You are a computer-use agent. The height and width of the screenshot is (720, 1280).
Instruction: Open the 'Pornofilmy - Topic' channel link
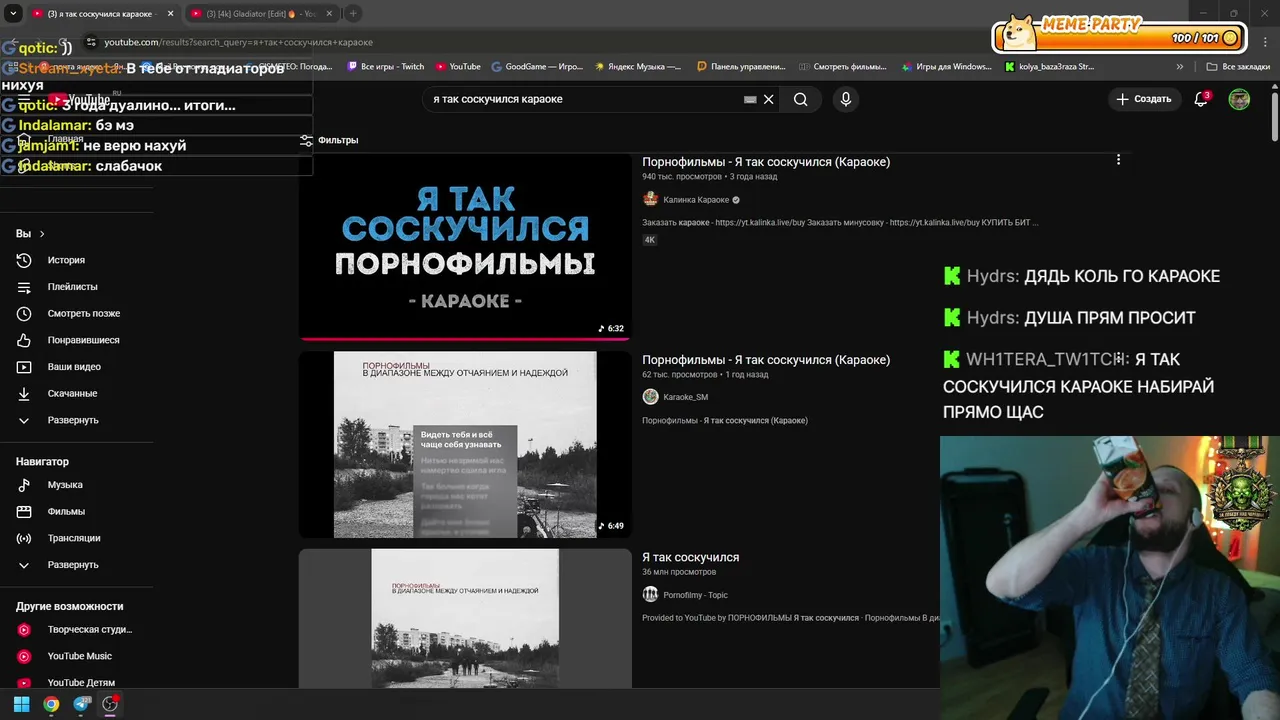(695, 595)
